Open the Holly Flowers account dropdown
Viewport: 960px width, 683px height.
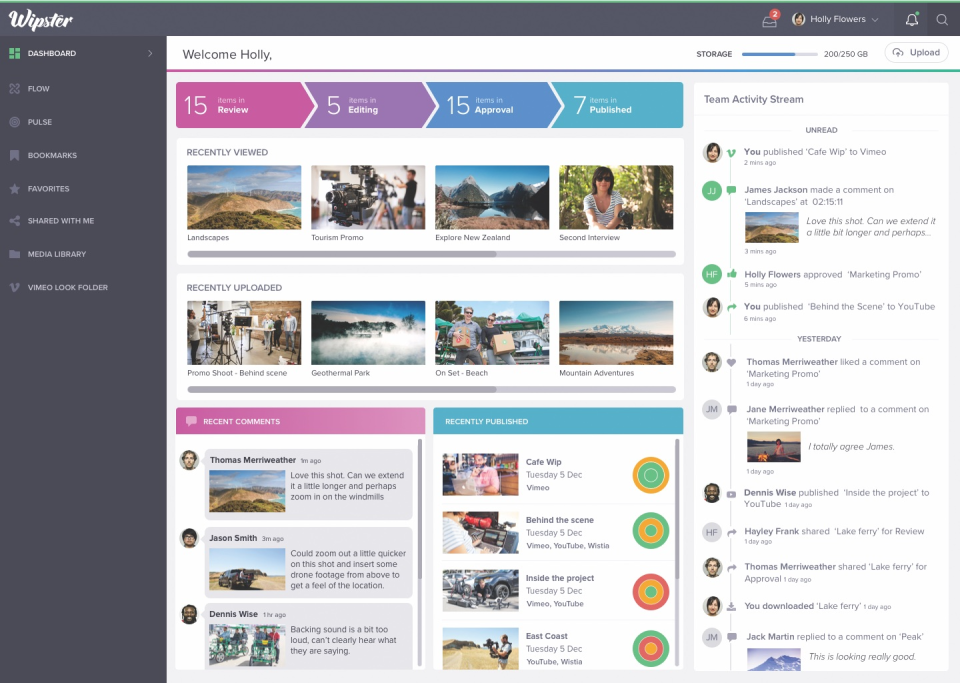point(835,19)
